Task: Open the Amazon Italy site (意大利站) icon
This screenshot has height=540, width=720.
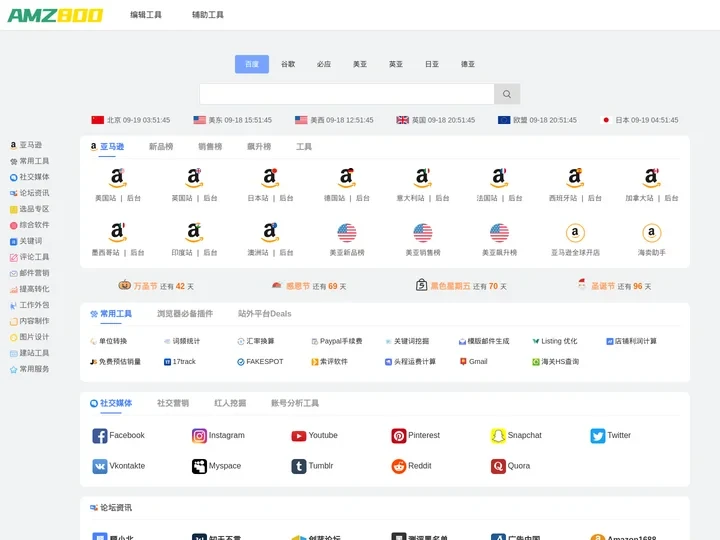Action: coord(422,178)
